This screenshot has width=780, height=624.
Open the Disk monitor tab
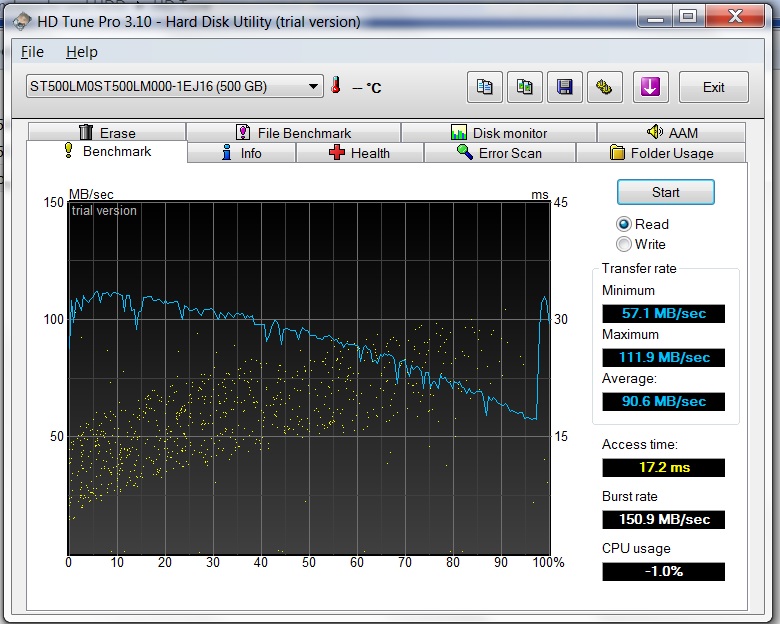498,132
